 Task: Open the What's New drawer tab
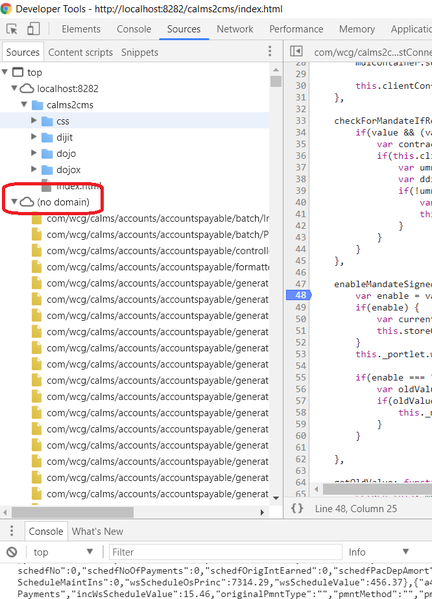(x=97, y=531)
